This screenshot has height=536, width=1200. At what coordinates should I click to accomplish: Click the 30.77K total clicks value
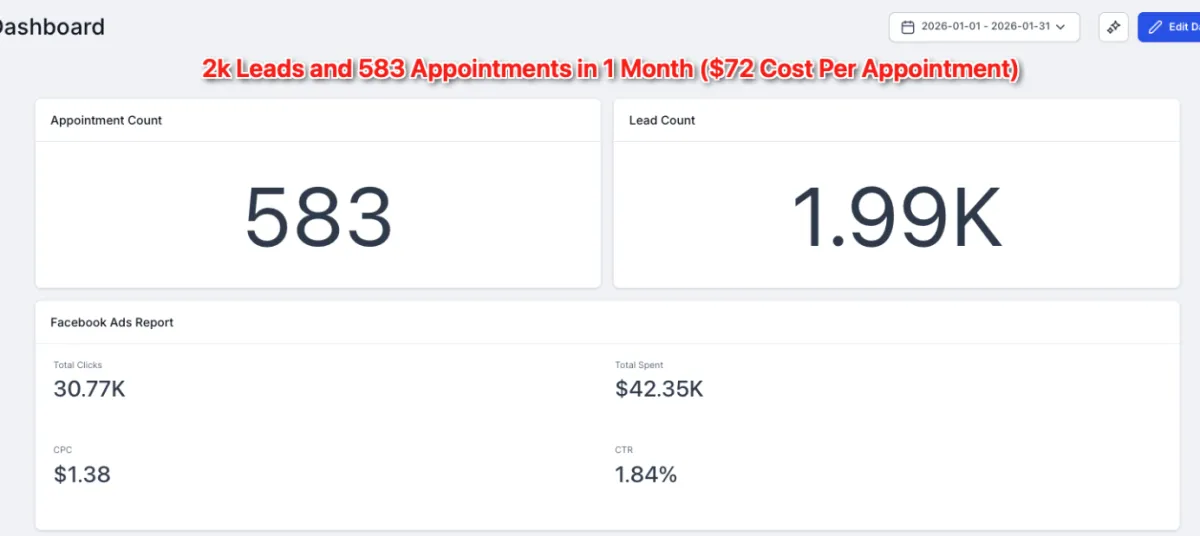point(89,389)
